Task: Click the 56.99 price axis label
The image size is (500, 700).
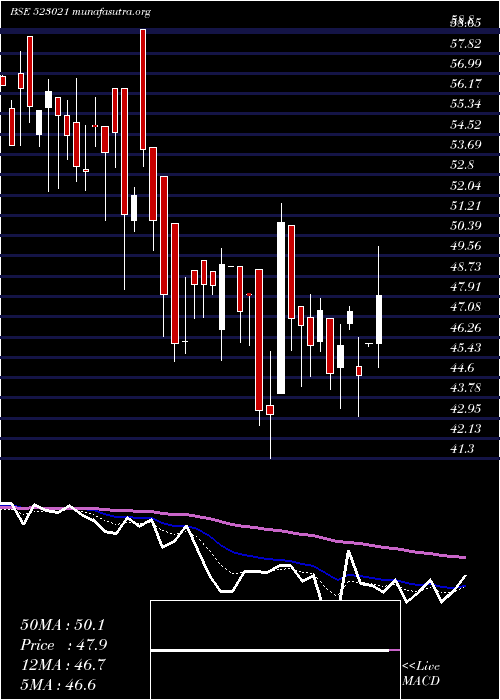Action: [x=466, y=63]
